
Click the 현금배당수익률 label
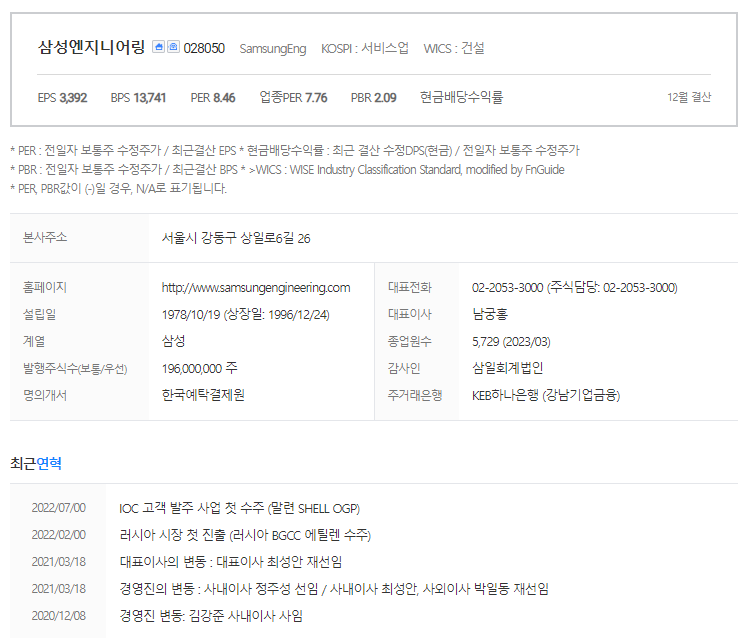461,97
